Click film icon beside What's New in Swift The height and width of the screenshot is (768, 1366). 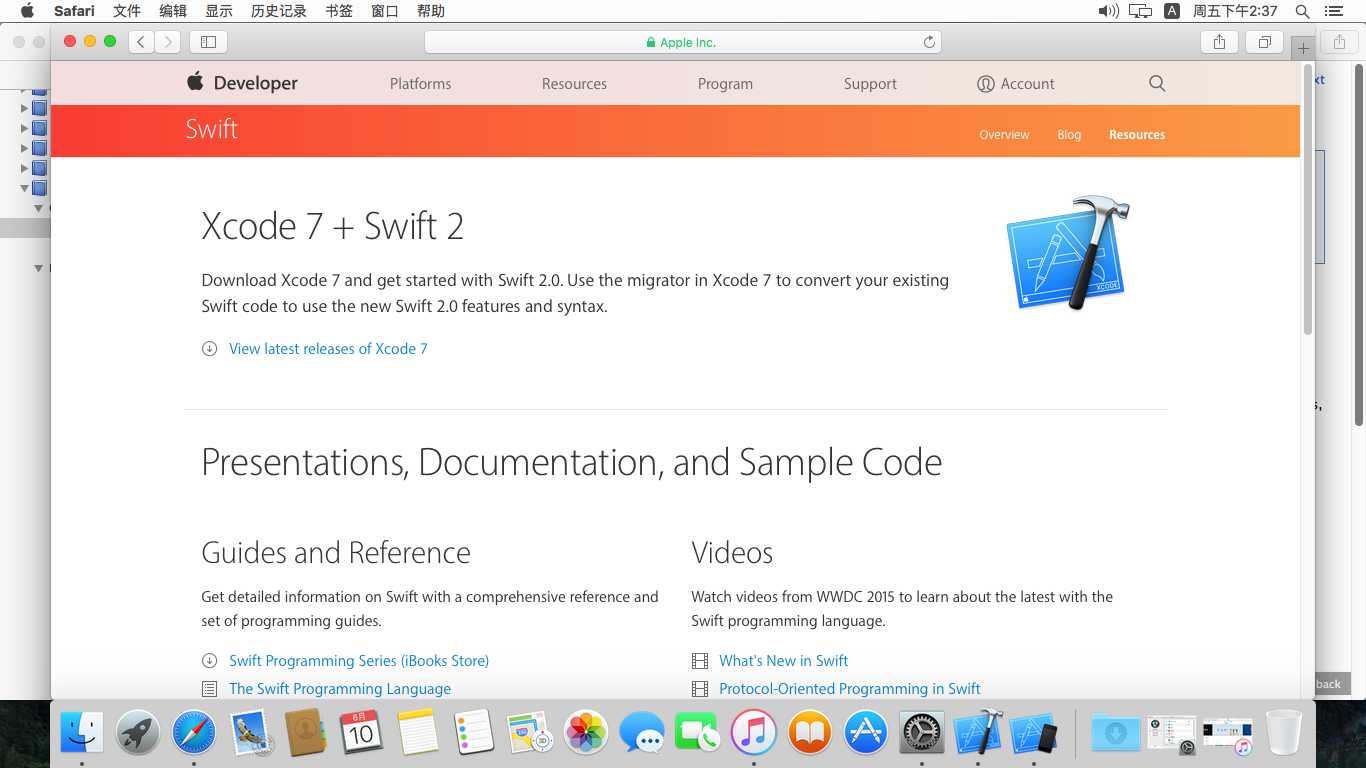(699, 661)
